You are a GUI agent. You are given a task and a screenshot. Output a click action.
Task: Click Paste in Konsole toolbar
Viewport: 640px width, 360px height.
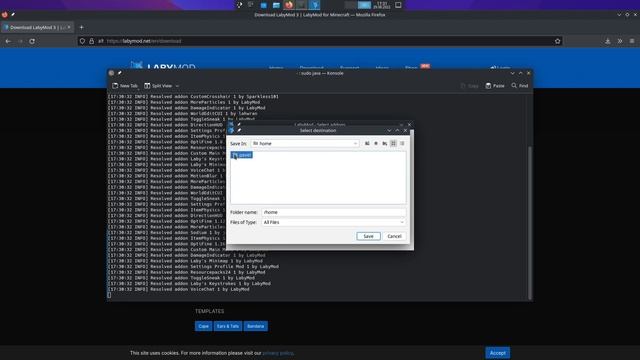pyautogui.click(x=495, y=86)
